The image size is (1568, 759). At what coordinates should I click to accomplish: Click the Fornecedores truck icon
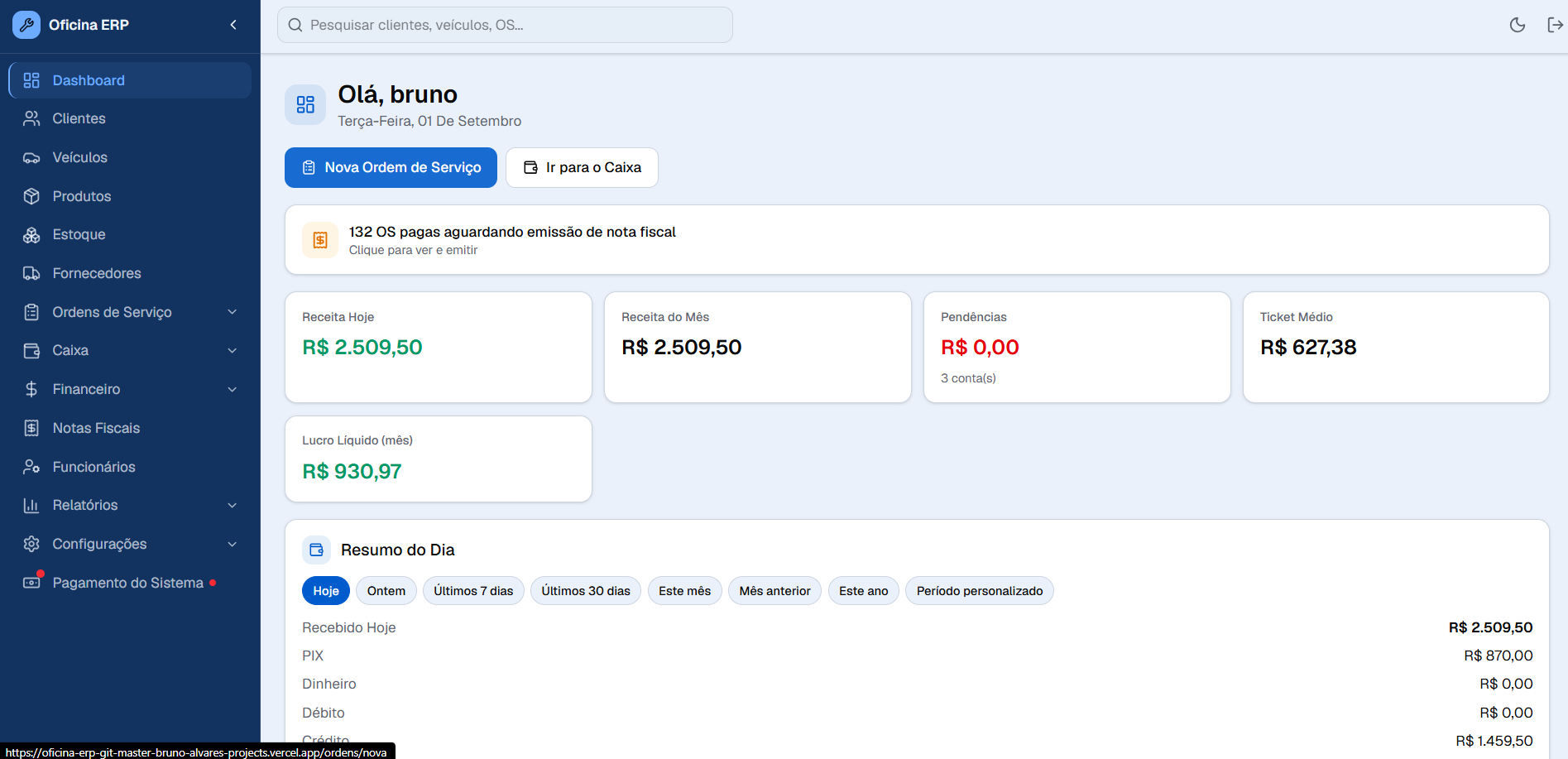[31, 273]
